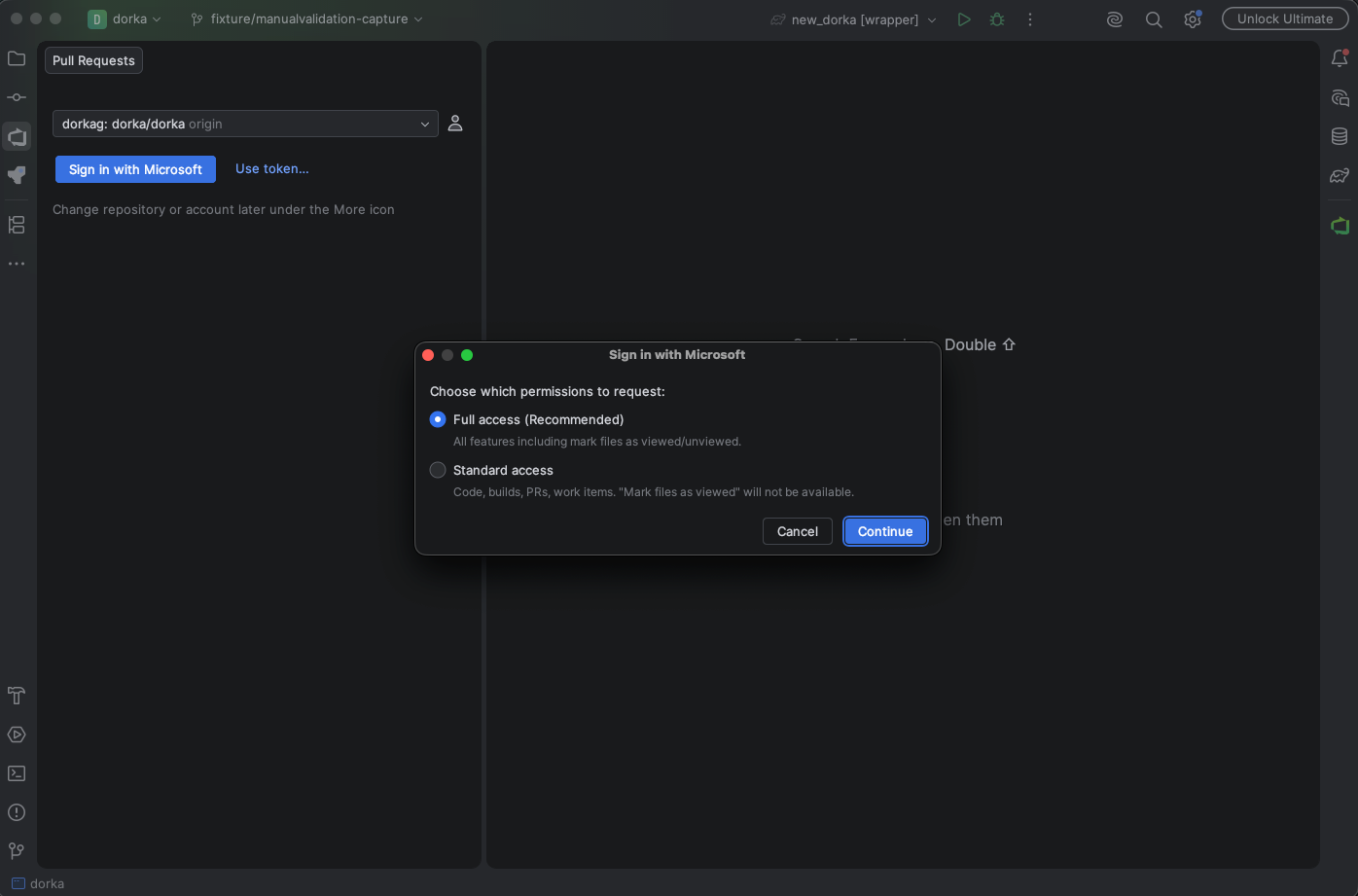This screenshot has height=896, width=1358.
Task: Open the Gradle elephant tool window
Action: pos(1340,176)
